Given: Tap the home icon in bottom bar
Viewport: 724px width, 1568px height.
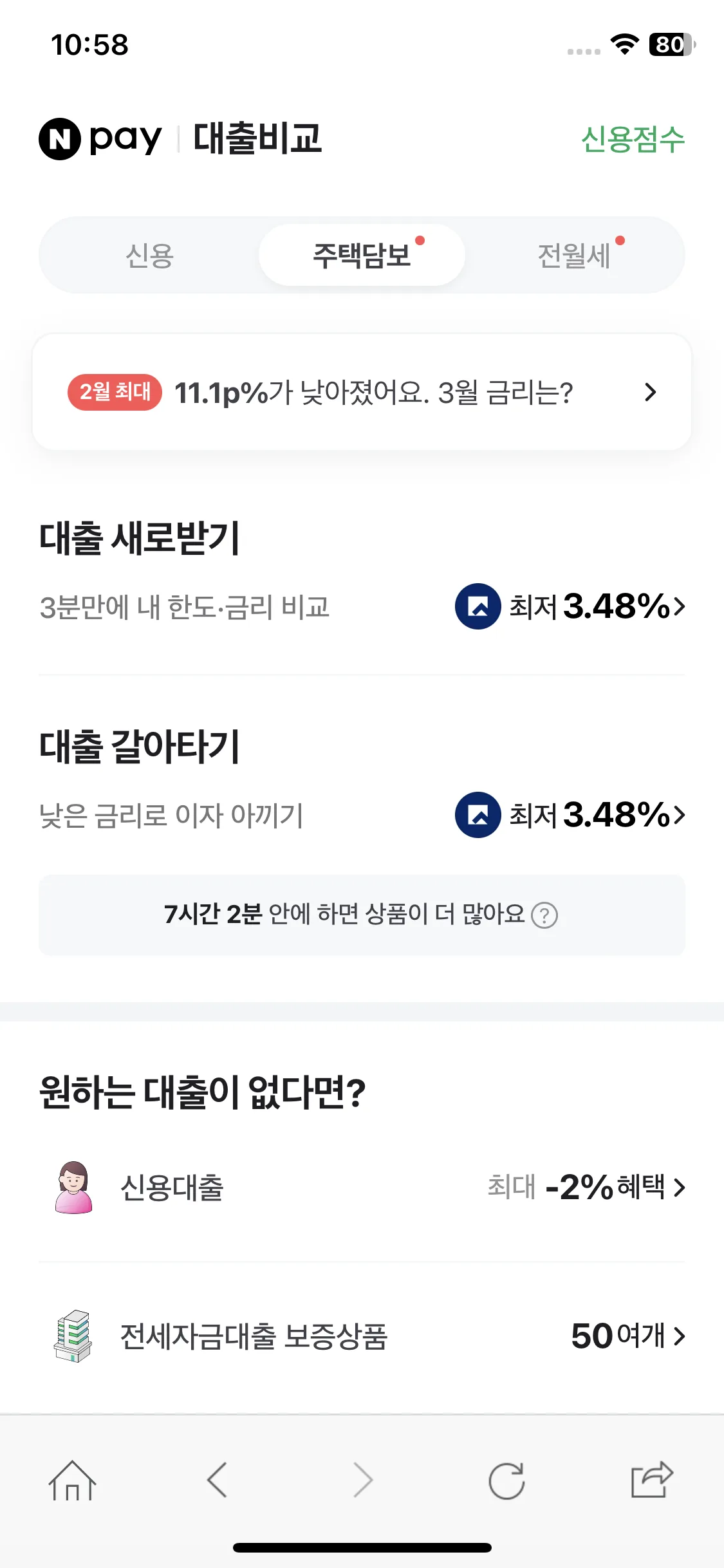Looking at the screenshot, I should coord(72,1480).
